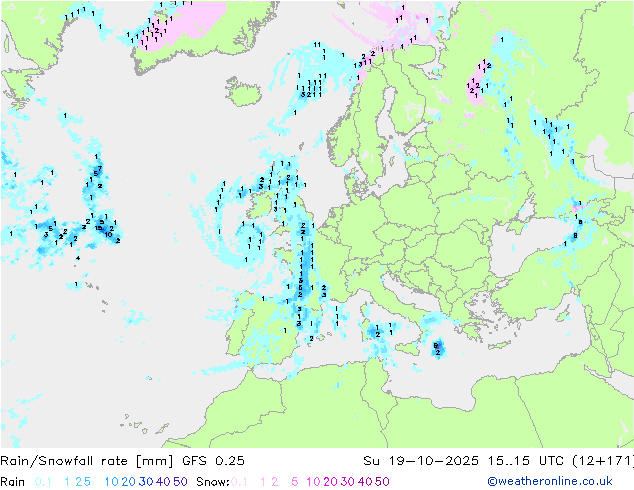Viewport: 634px width, 490px height.
Task: Click the '(12+171)' forecast run offset
Action: [x=603, y=460]
